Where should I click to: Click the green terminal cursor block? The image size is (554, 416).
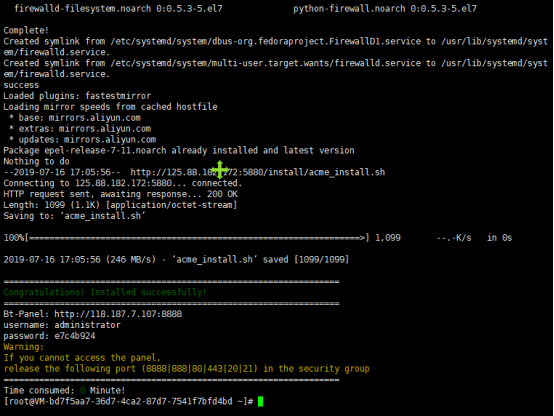coord(260,402)
